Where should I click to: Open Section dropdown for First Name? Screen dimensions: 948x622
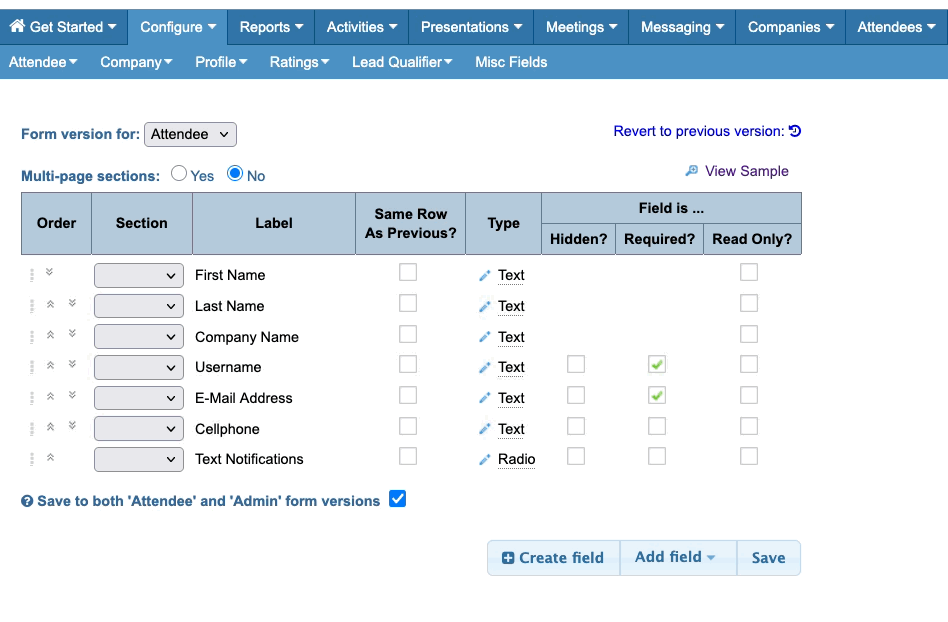click(x=139, y=275)
